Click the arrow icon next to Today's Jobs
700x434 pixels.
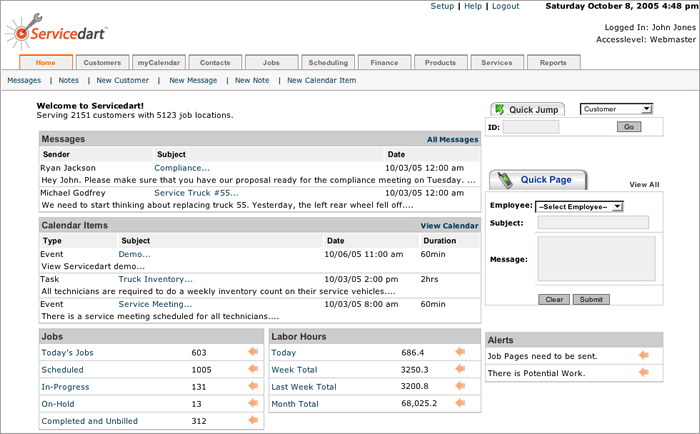tap(252, 352)
